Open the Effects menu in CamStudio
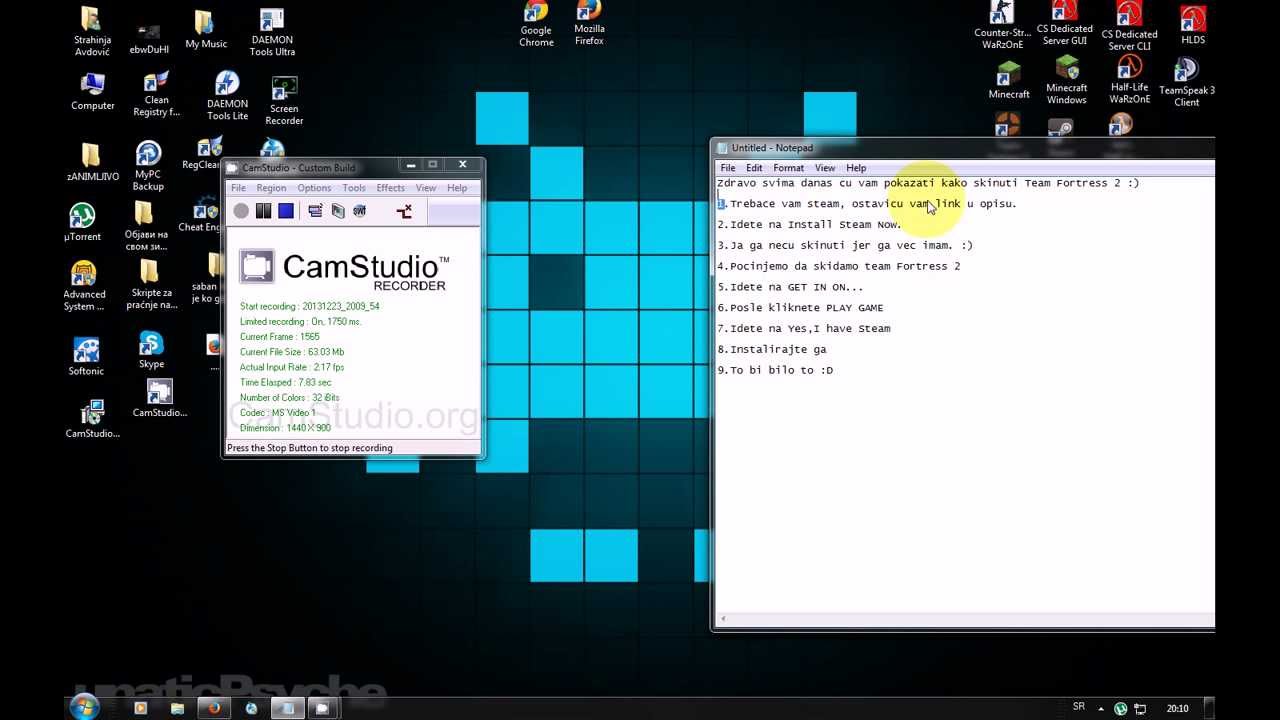The width and height of the screenshot is (1280, 720). 390,188
